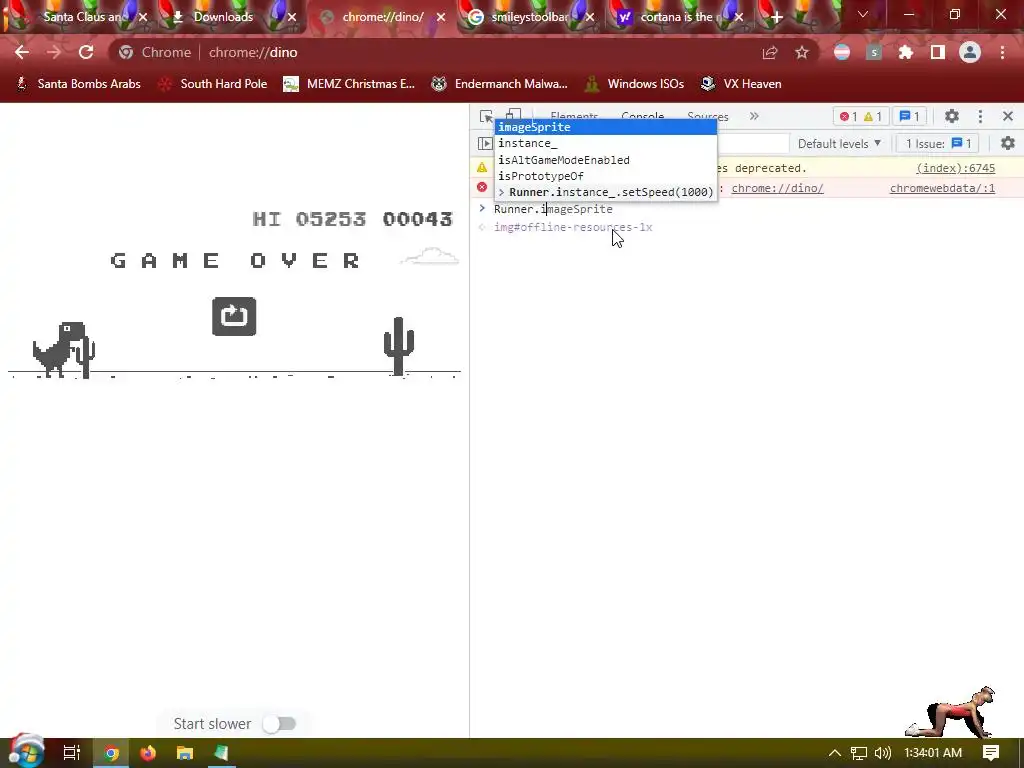Viewport: 1024px width, 768px height.
Task: Select isAltGameModeEnabled autocomplete suggestion
Action: [605, 159]
